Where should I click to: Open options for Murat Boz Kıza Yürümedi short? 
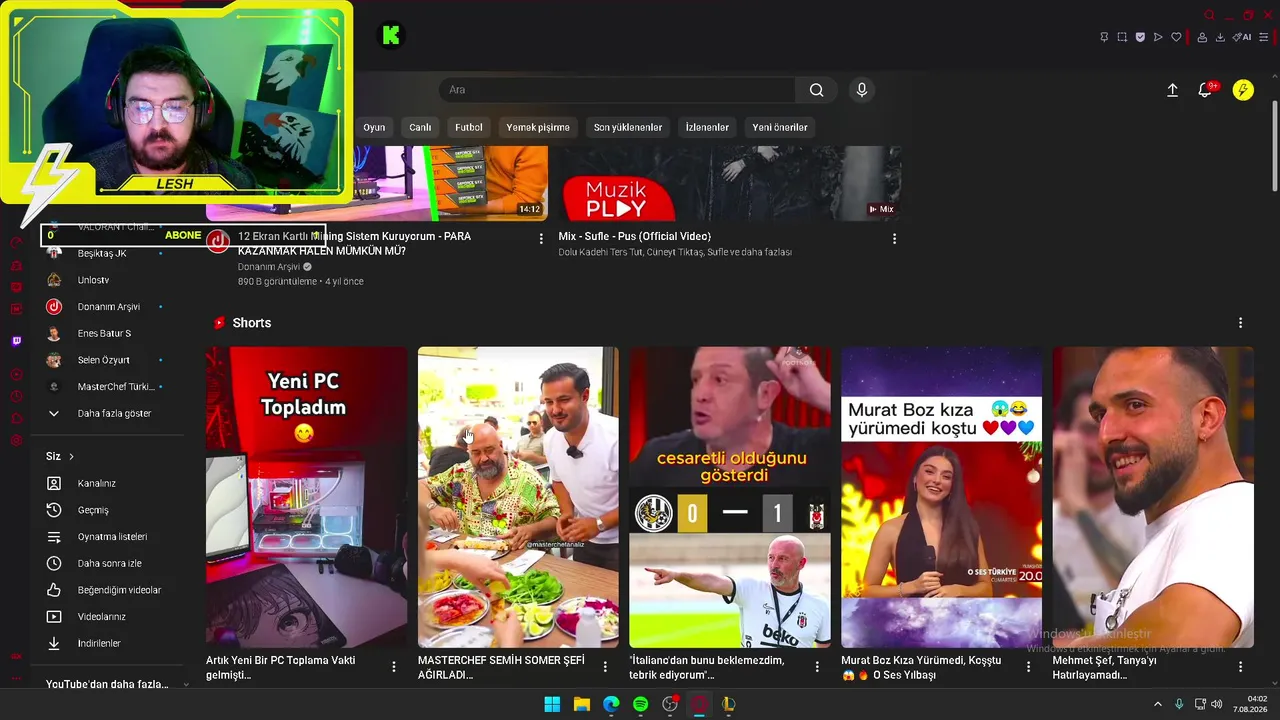pos(1028,667)
